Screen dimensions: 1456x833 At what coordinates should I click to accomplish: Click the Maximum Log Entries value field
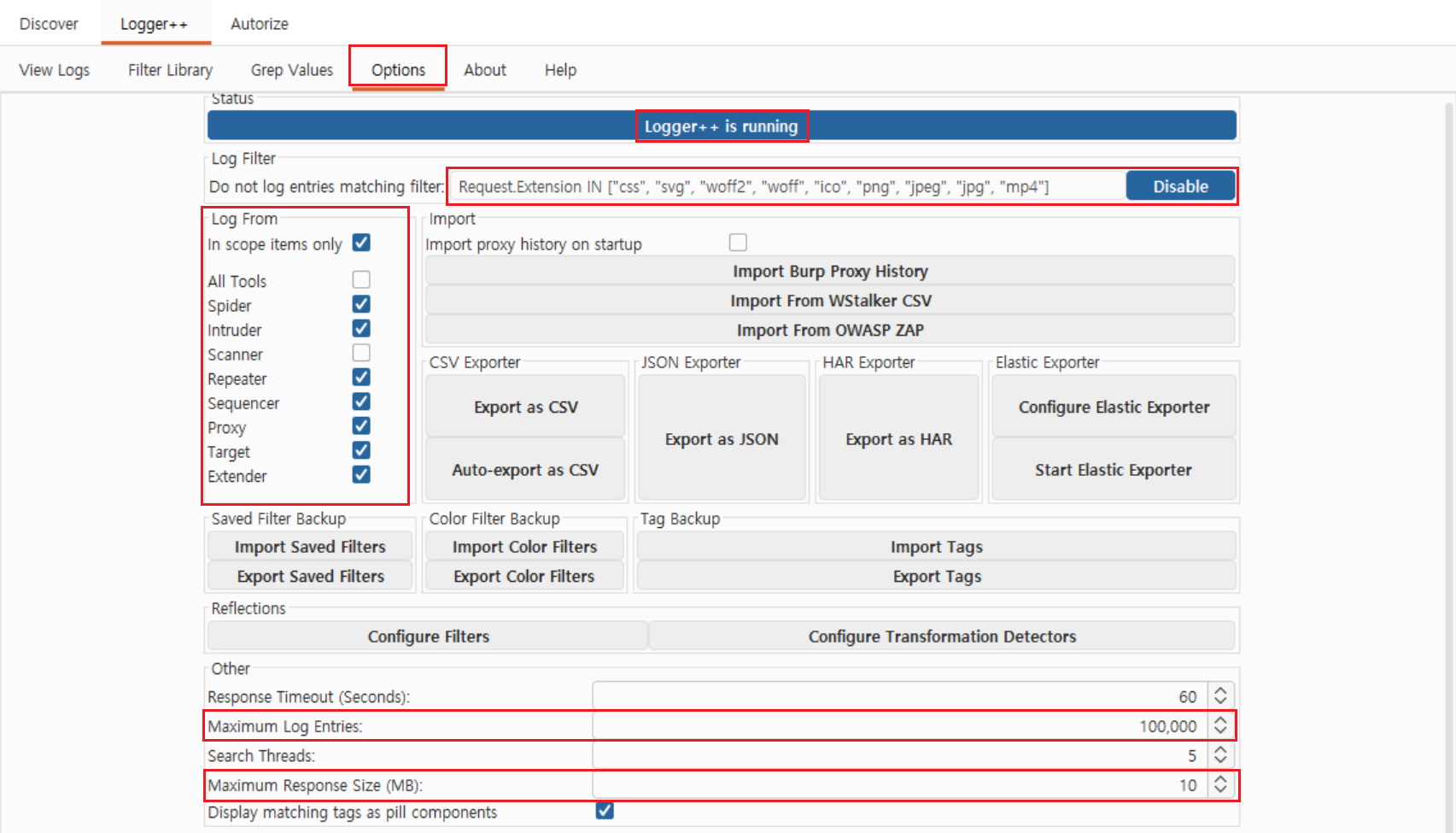click(x=900, y=726)
